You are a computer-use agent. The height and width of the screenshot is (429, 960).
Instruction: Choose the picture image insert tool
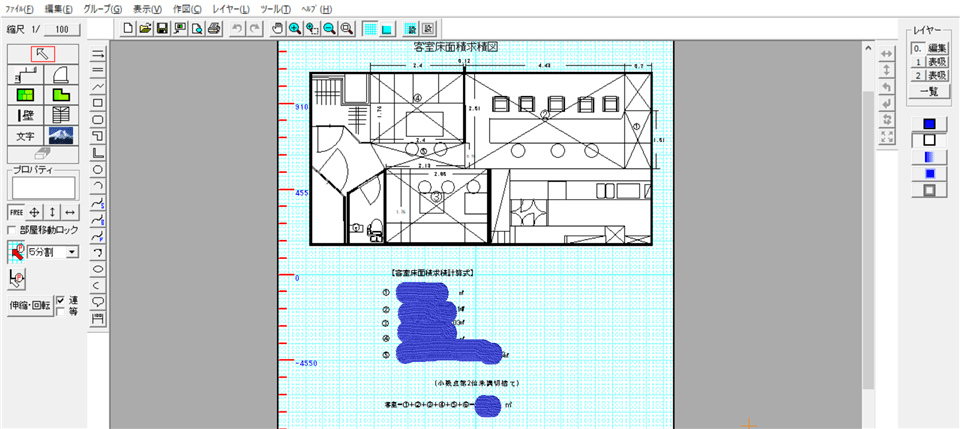click(63, 135)
